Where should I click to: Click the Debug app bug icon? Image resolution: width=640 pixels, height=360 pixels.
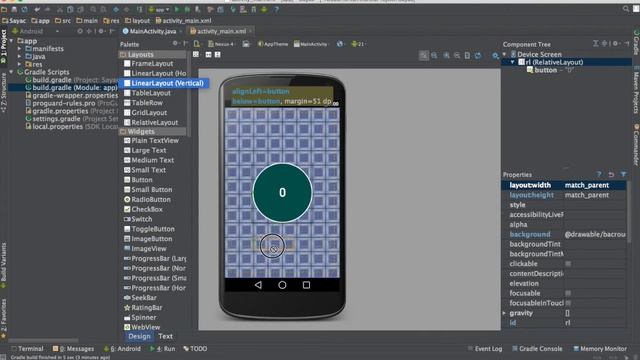coord(187,9)
